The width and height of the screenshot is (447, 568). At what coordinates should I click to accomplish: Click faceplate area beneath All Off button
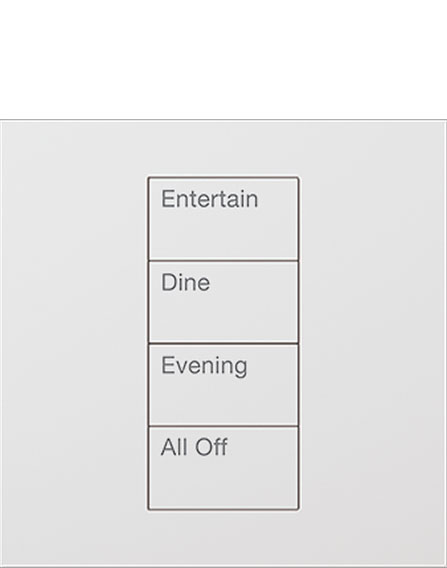(223, 538)
